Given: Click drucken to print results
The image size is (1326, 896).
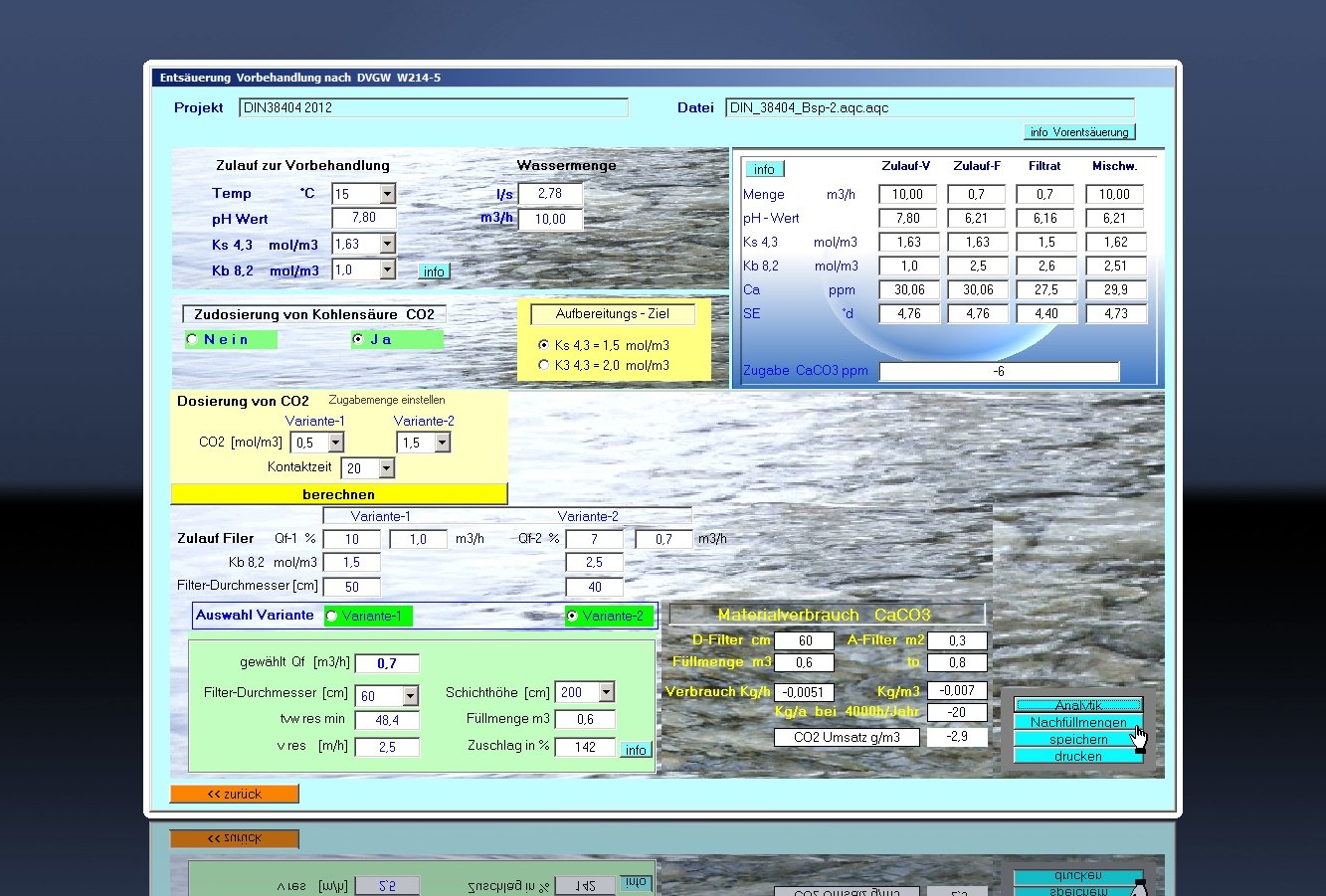Looking at the screenshot, I should click(1078, 756).
